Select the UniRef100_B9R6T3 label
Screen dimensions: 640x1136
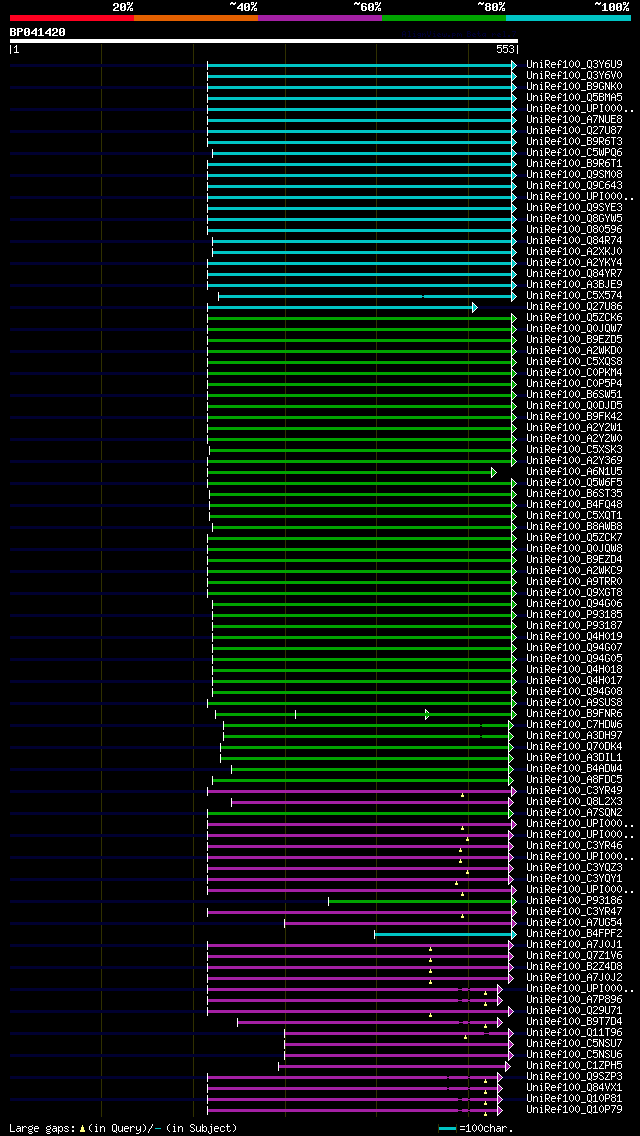point(574,141)
